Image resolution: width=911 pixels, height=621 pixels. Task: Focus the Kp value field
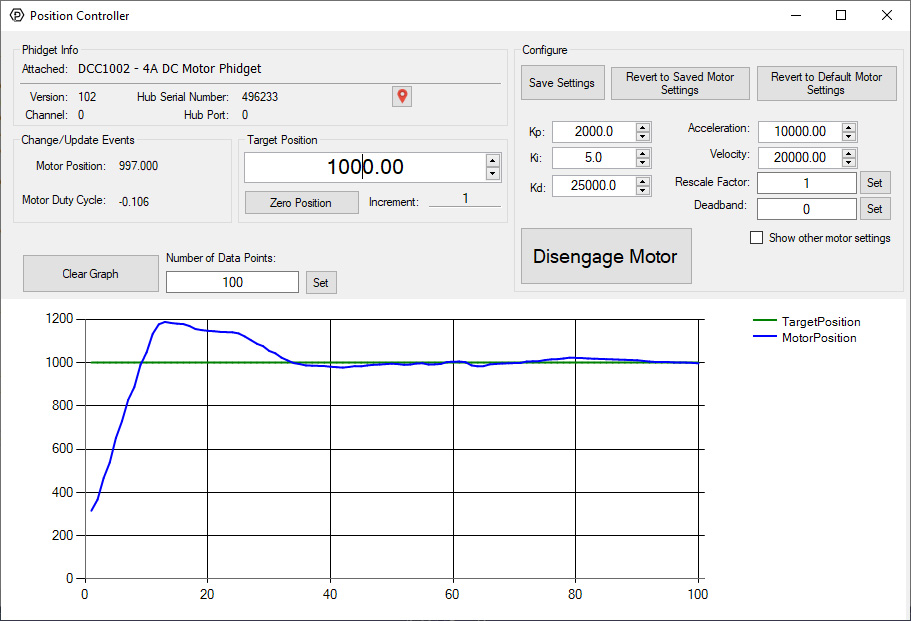pyautogui.click(x=594, y=132)
